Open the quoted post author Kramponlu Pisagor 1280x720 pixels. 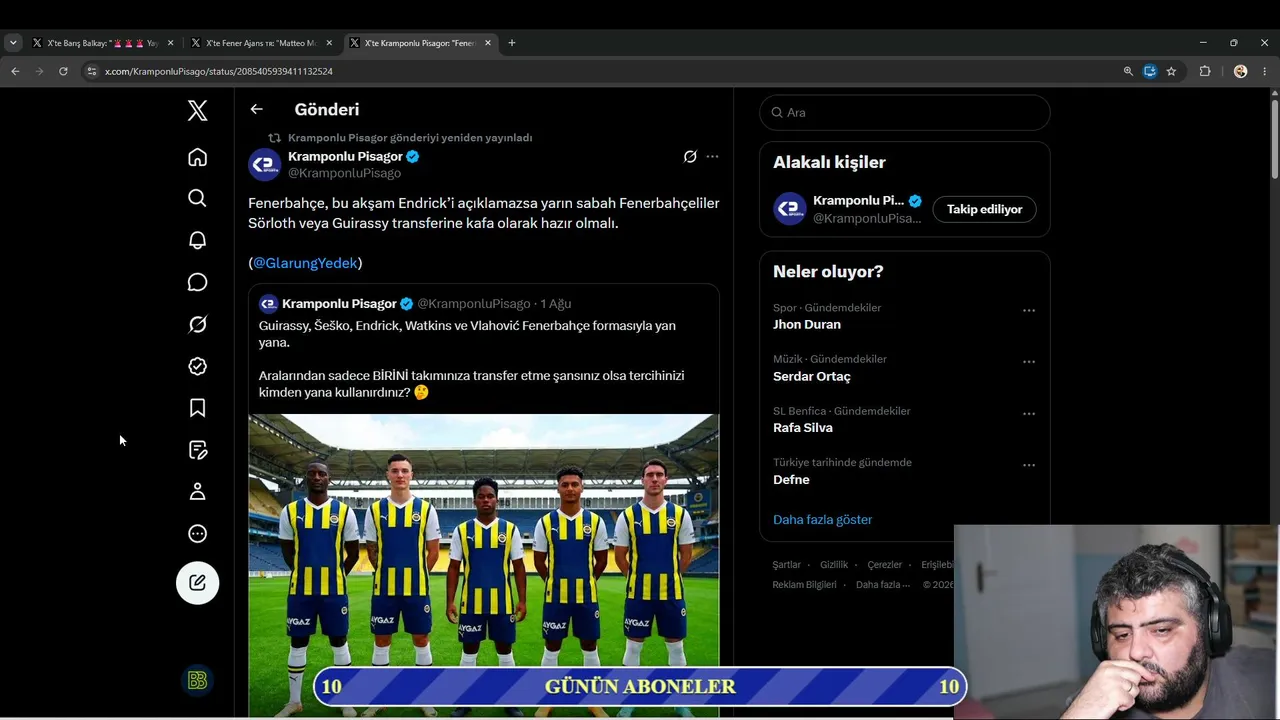pyautogui.click(x=339, y=304)
